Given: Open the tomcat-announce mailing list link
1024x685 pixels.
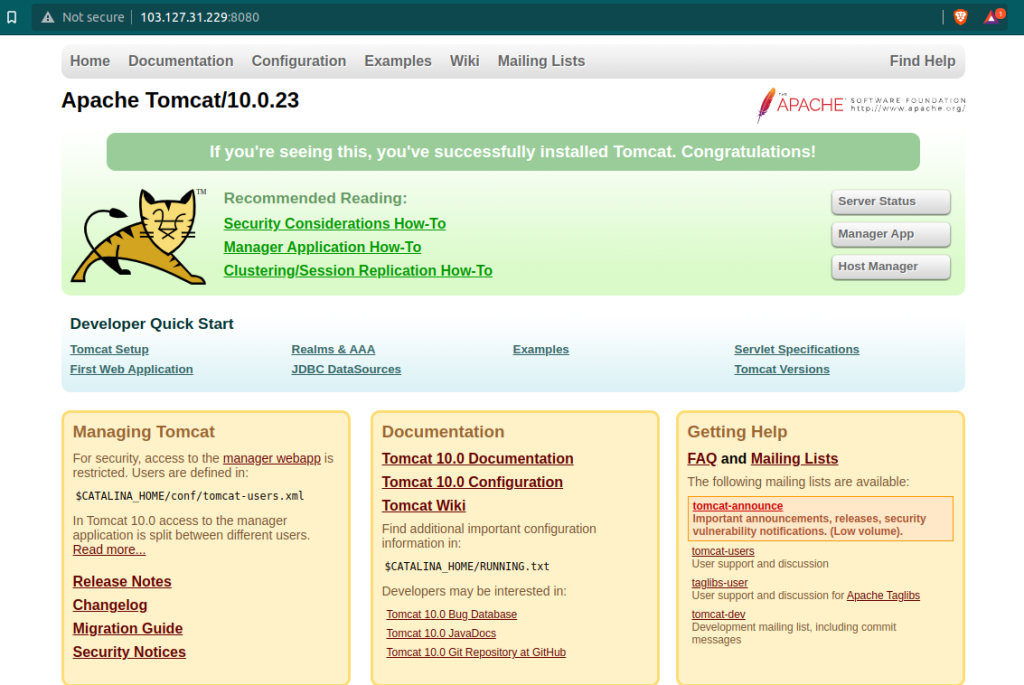Looking at the screenshot, I should click(x=737, y=506).
